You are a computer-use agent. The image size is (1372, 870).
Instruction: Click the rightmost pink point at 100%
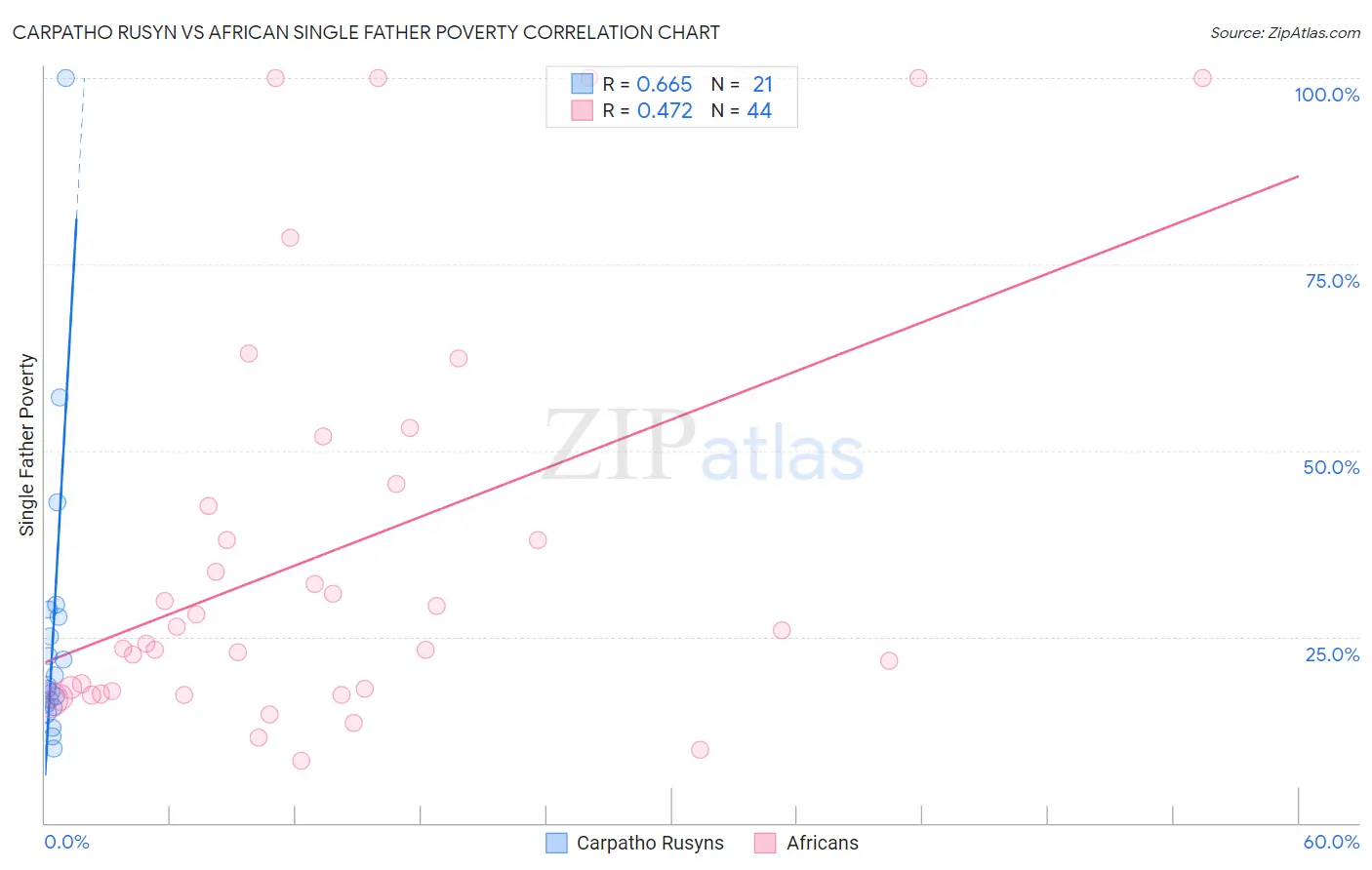point(1202,78)
